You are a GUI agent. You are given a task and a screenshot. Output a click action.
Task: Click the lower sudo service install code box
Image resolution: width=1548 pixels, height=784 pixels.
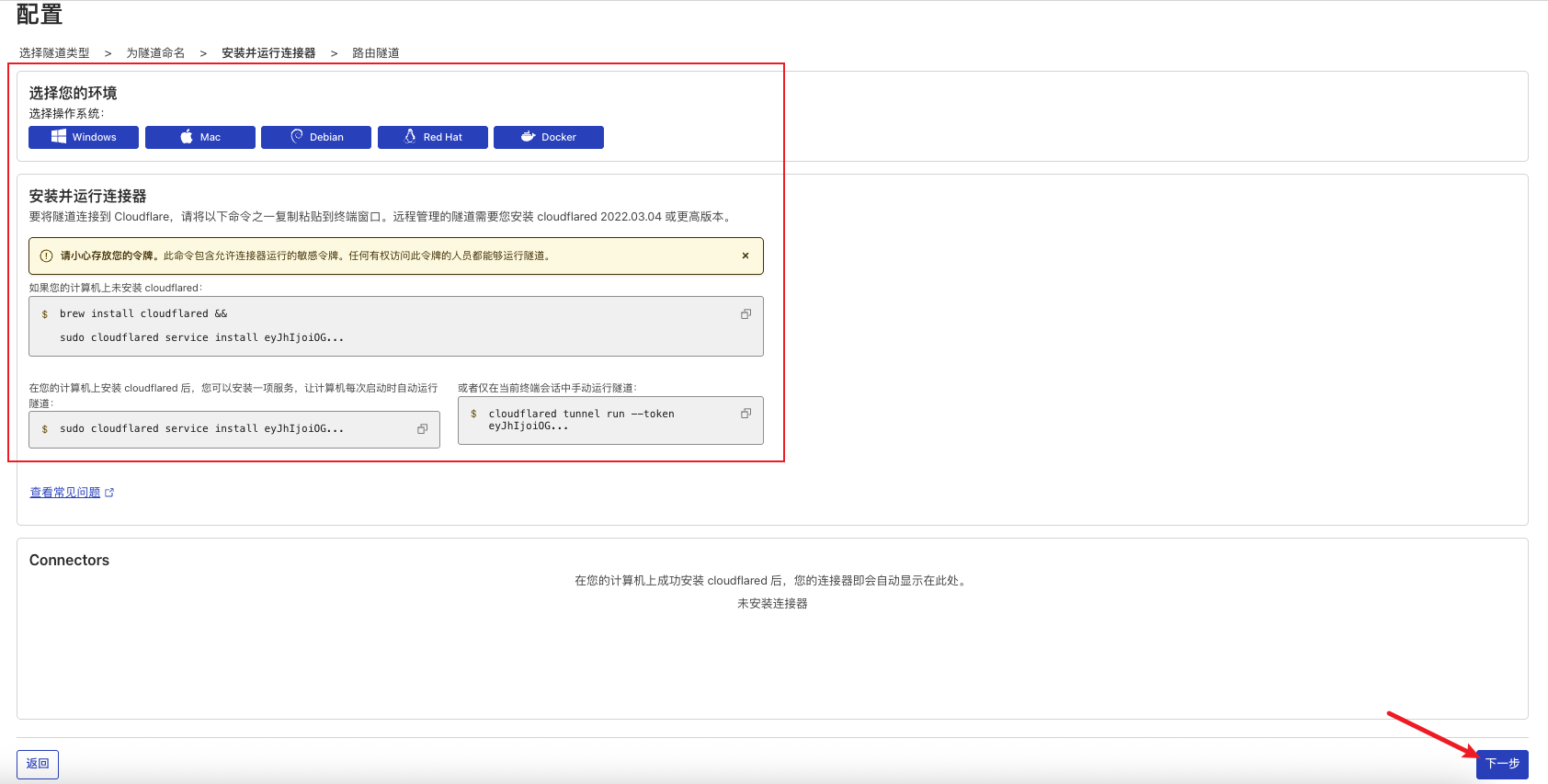[221, 429]
